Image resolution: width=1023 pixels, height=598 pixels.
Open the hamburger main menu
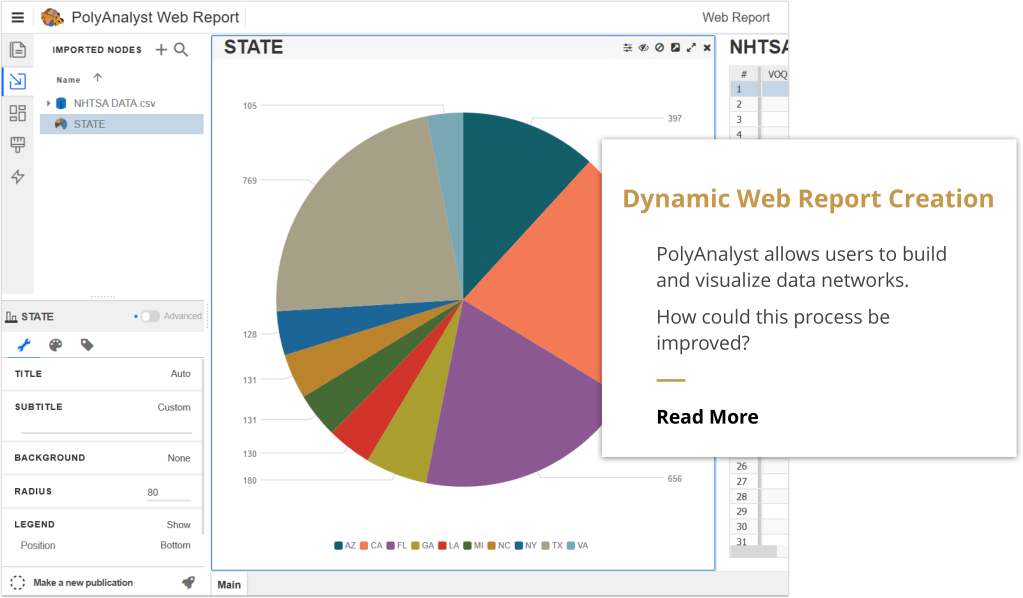tap(17, 17)
